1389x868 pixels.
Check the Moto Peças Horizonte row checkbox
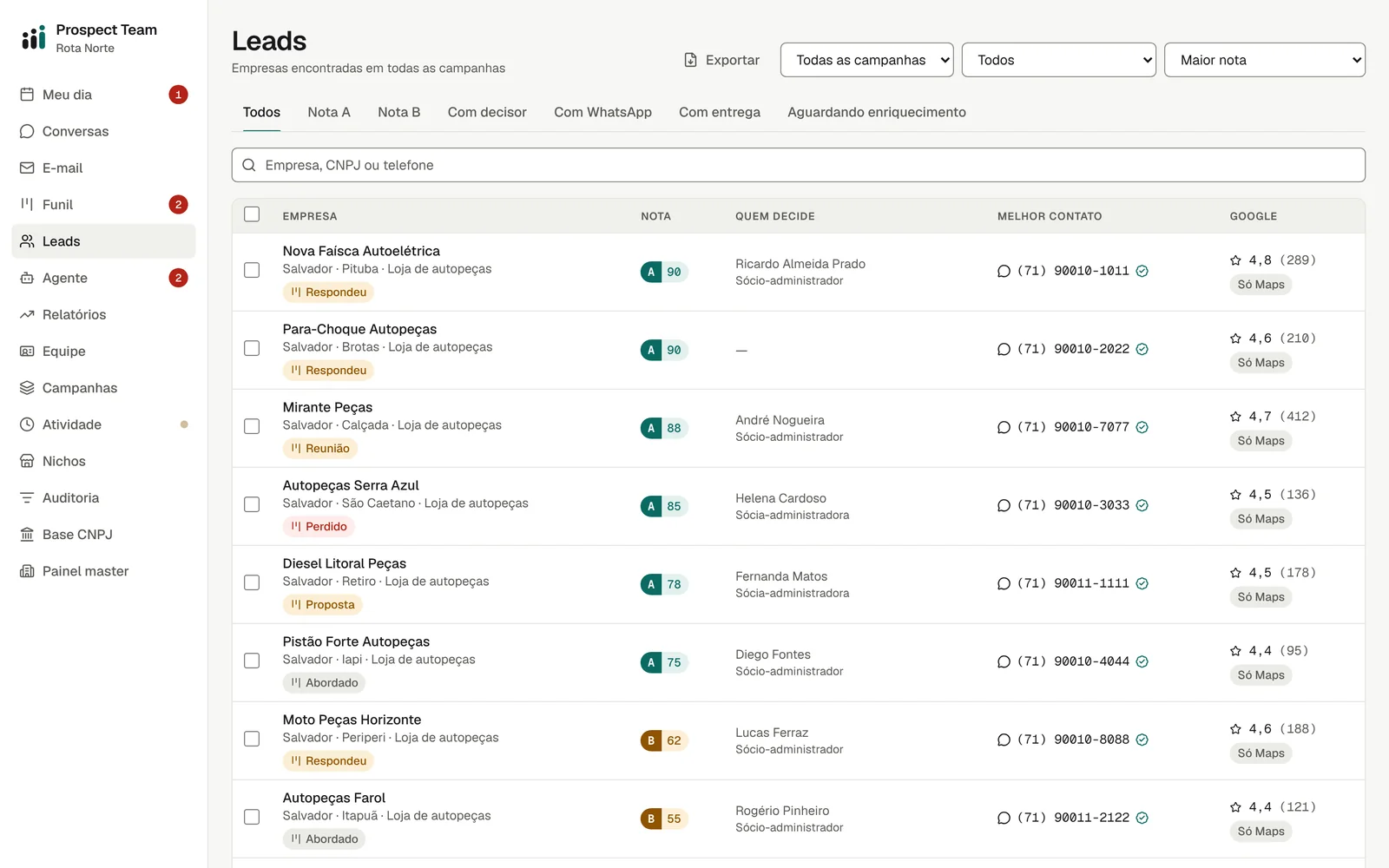coord(252,739)
